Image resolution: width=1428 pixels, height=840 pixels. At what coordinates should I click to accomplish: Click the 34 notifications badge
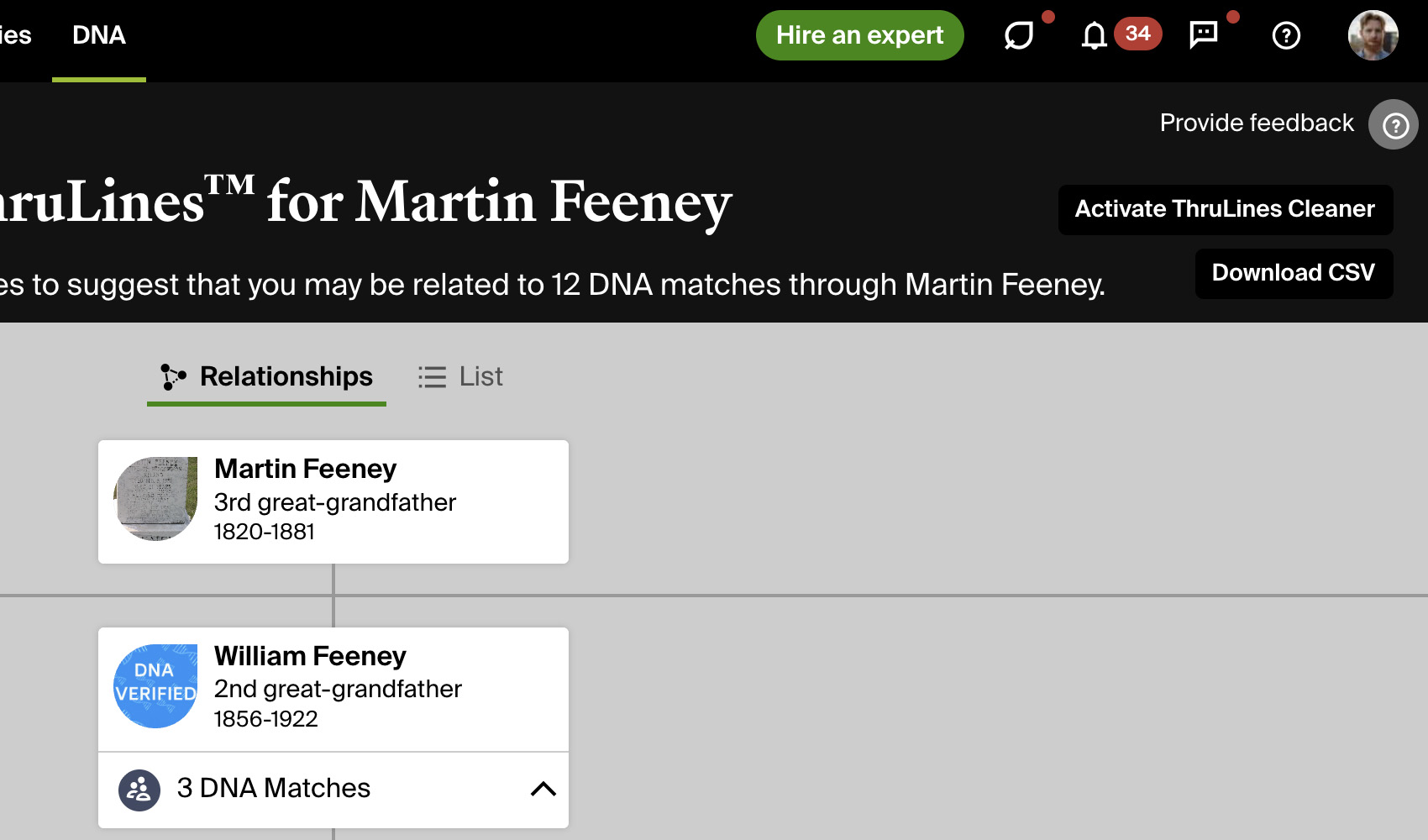click(1137, 34)
